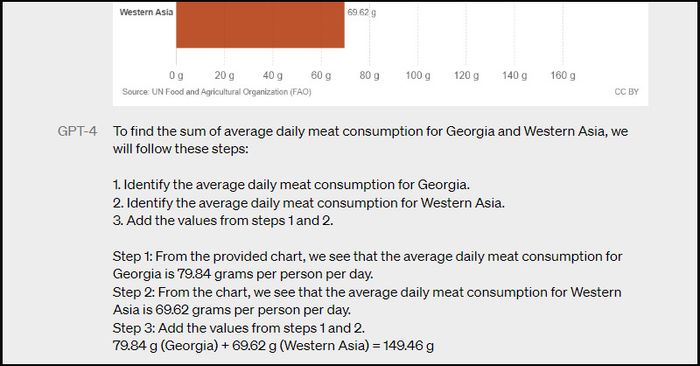This screenshot has height=366, width=700.
Task: Click the UN Food and Agricultural Organization source
Action: click(217, 92)
